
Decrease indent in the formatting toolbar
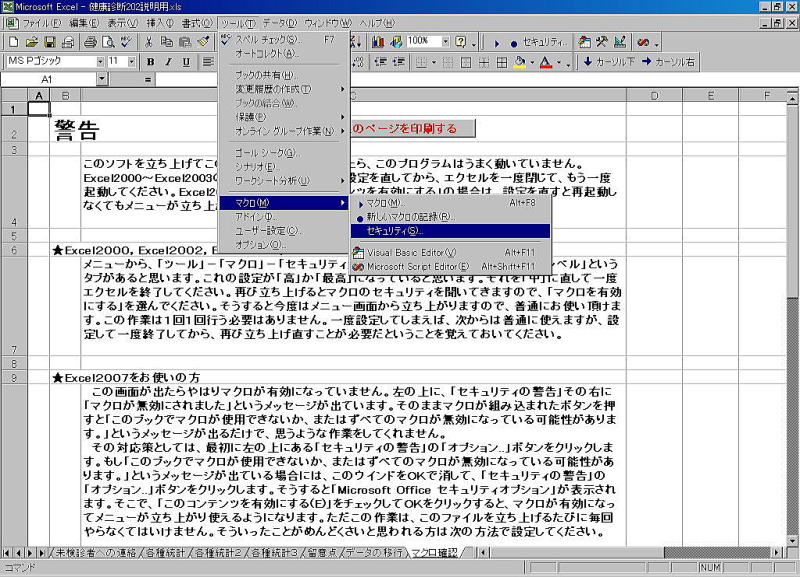click(x=381, y=62)
